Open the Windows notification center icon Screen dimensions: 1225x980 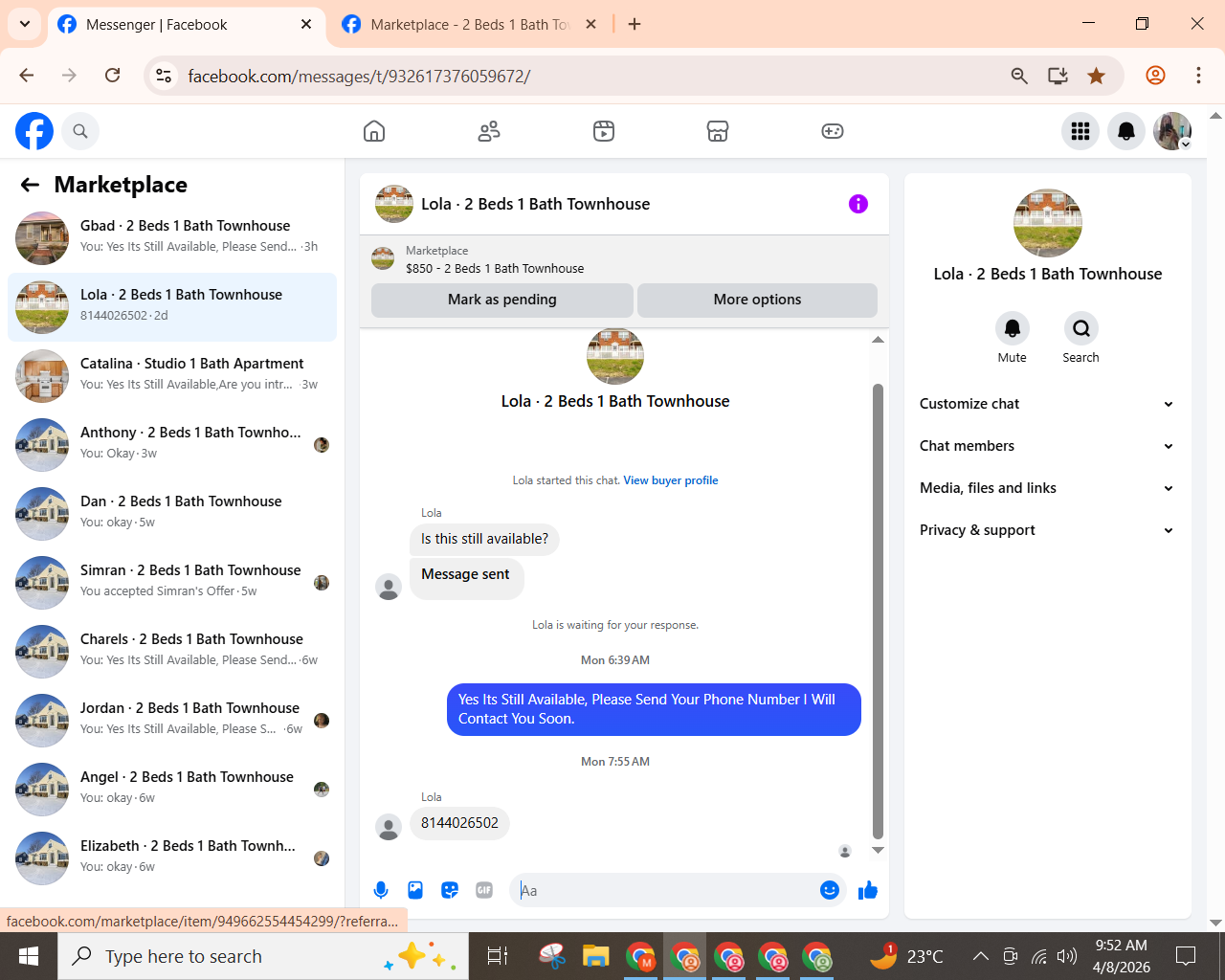click(x=1186, y=956)
